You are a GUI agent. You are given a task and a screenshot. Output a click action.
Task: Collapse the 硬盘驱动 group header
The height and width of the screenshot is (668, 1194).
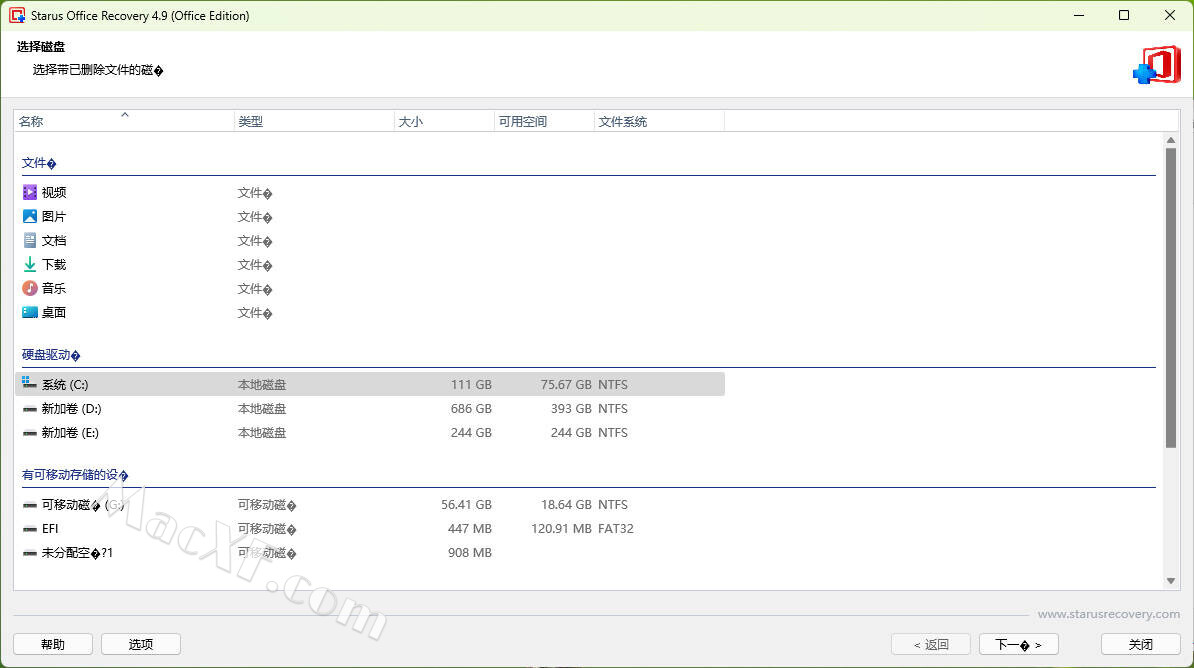[51, 355]
